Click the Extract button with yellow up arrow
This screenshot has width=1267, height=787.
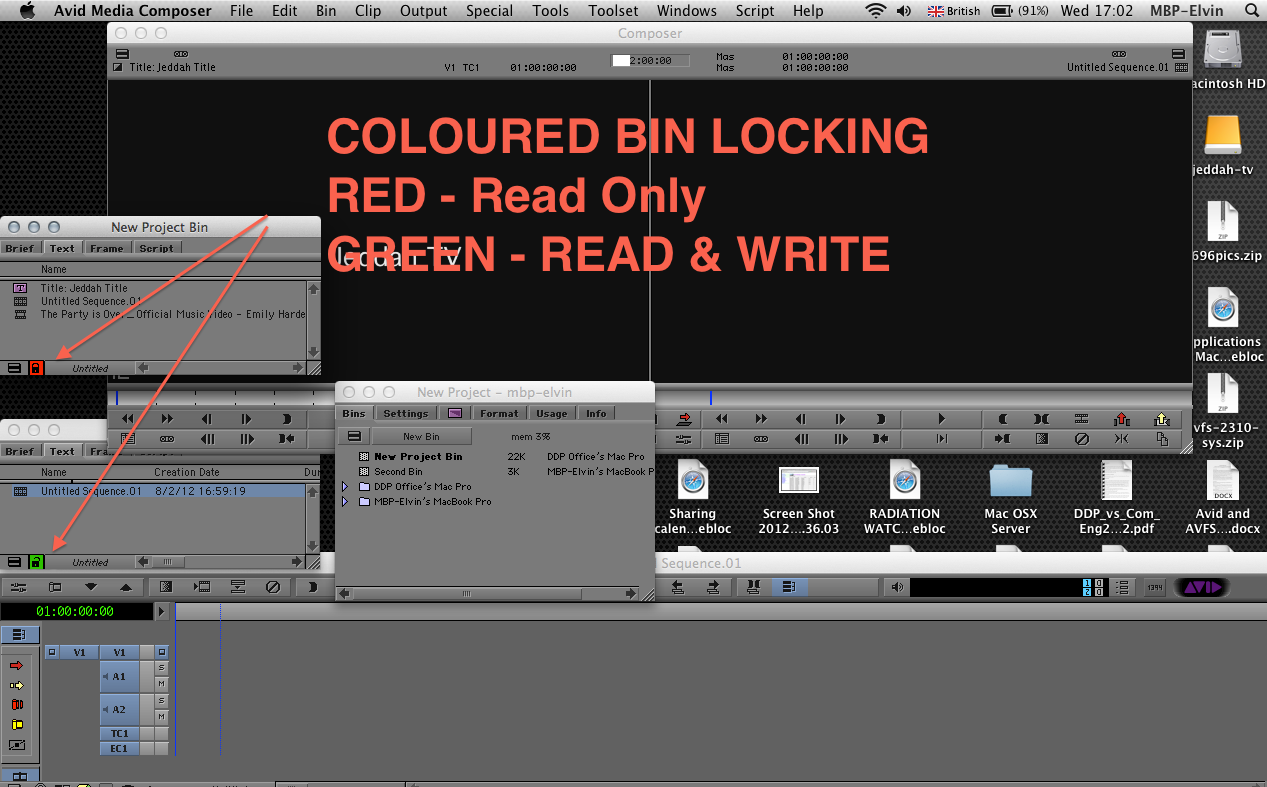point(1161,419)
